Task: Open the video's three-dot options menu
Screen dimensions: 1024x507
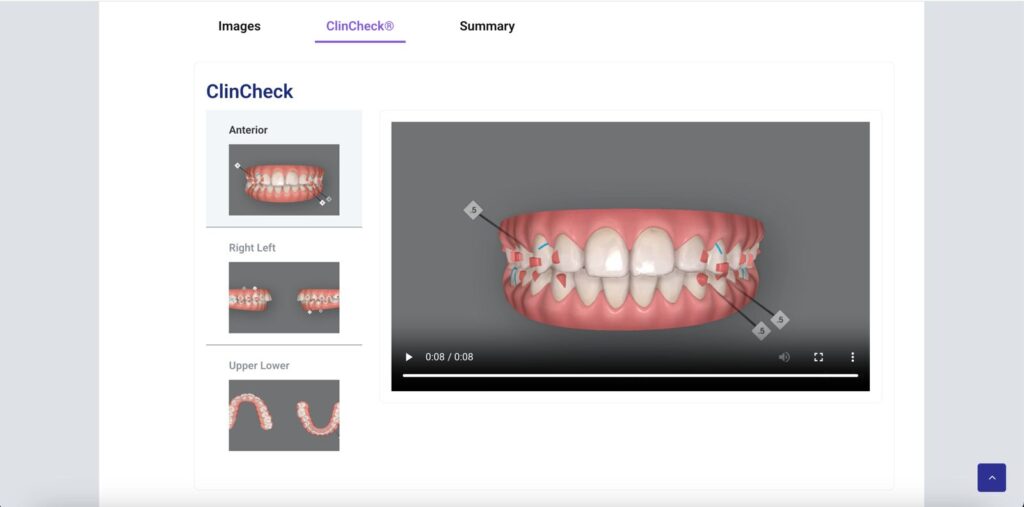Action: click(852, 357)
